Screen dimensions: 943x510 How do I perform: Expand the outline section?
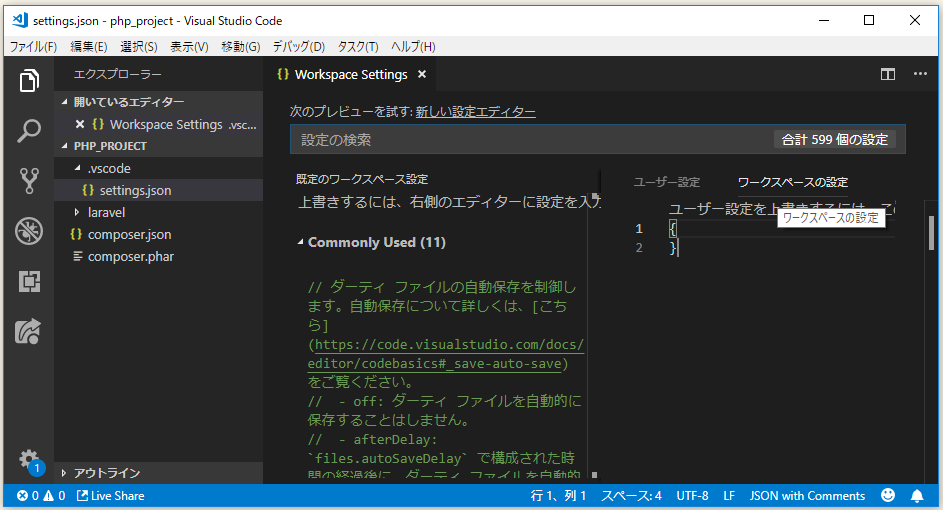click(64, 473)
